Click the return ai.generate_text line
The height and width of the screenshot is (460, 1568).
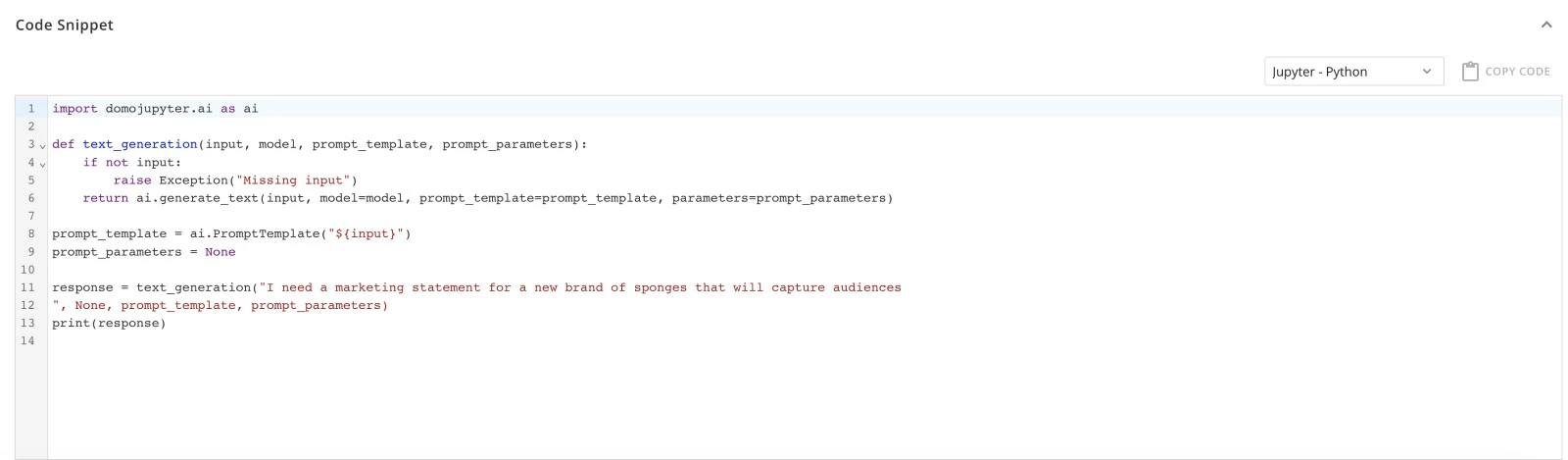488,198
